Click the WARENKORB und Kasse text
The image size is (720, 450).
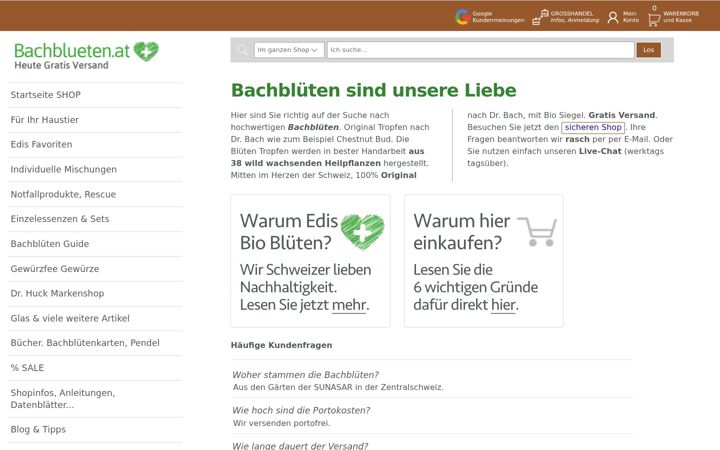click(x=681, y=17)
